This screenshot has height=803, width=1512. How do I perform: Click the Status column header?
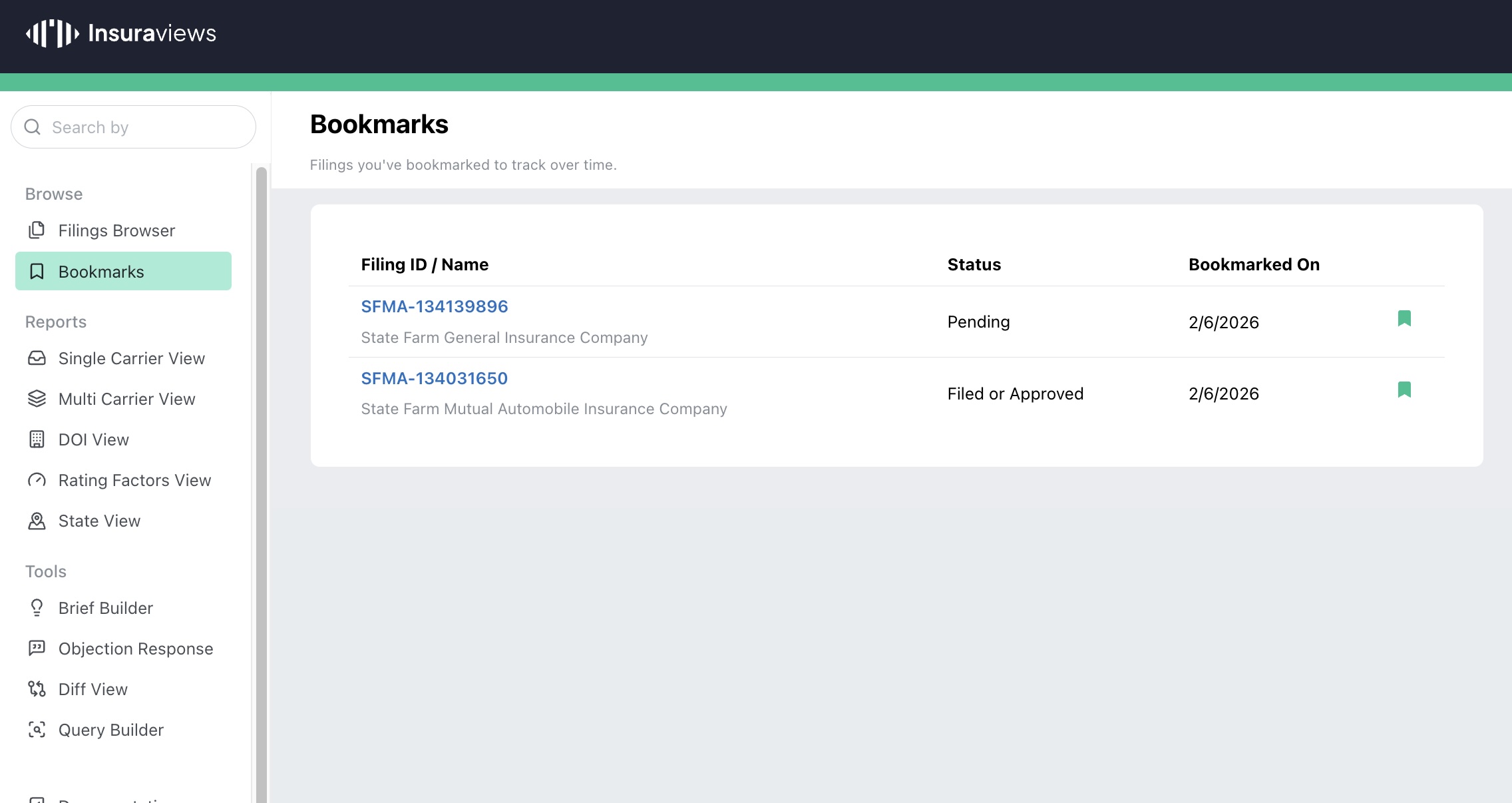pos(974,265)
